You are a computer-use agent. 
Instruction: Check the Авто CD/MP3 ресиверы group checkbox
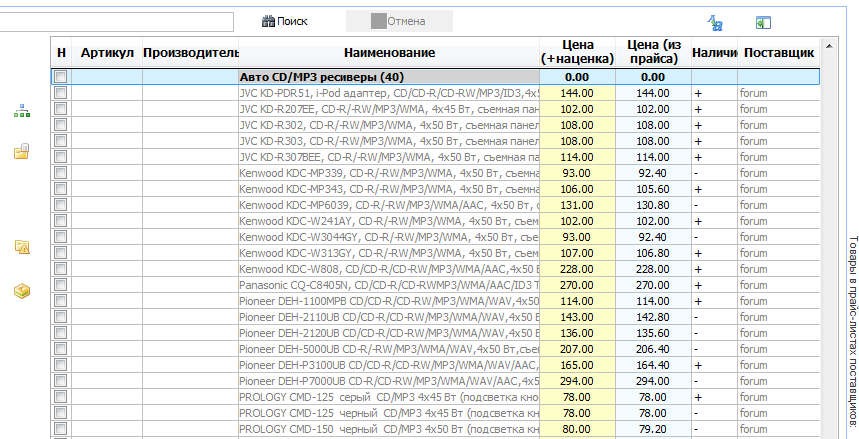pos(61,77)
